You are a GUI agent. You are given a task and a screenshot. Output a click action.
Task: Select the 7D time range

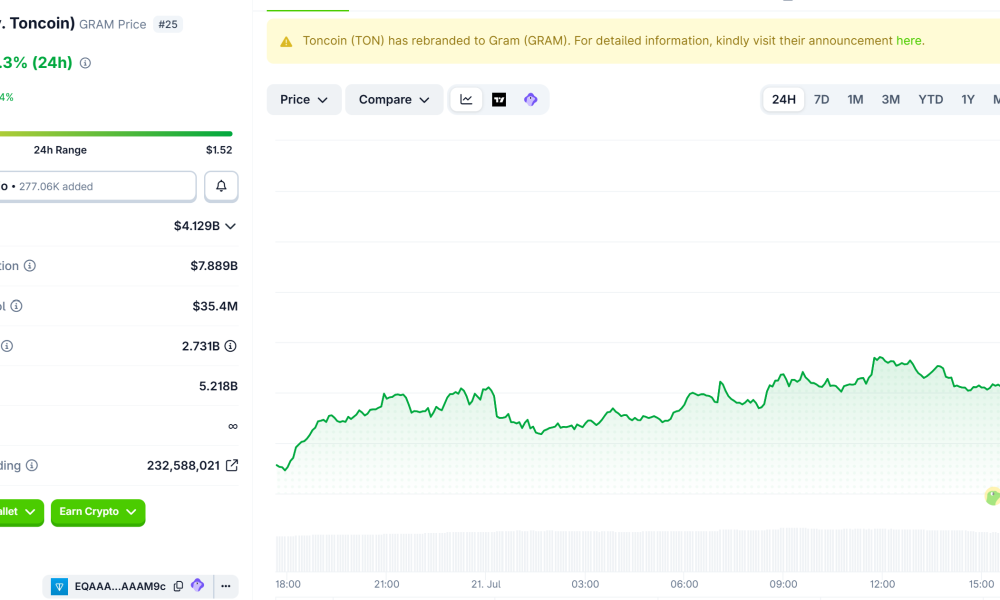tap(821, 99)
